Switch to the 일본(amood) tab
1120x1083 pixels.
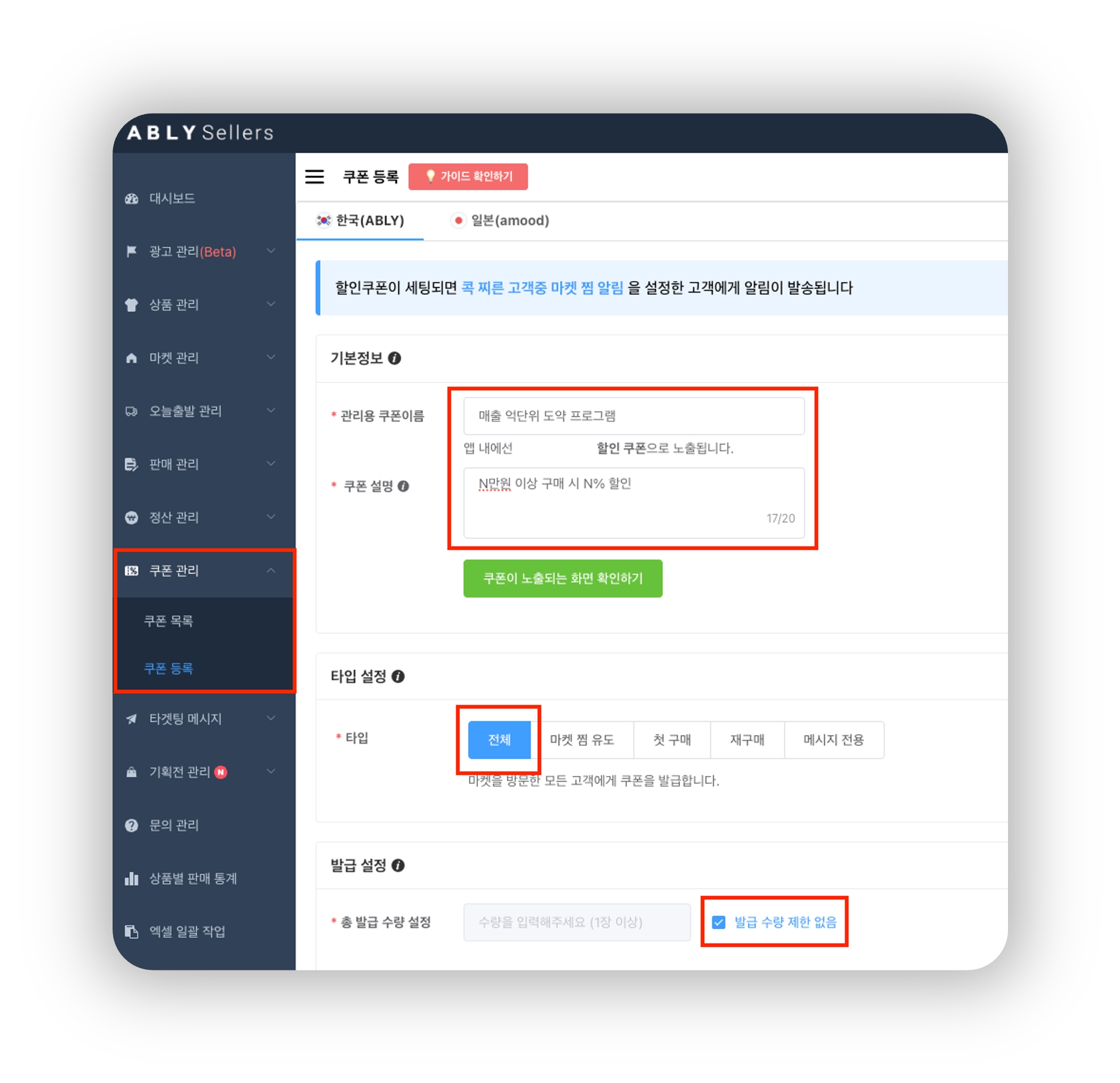click(x=501, y=221)
